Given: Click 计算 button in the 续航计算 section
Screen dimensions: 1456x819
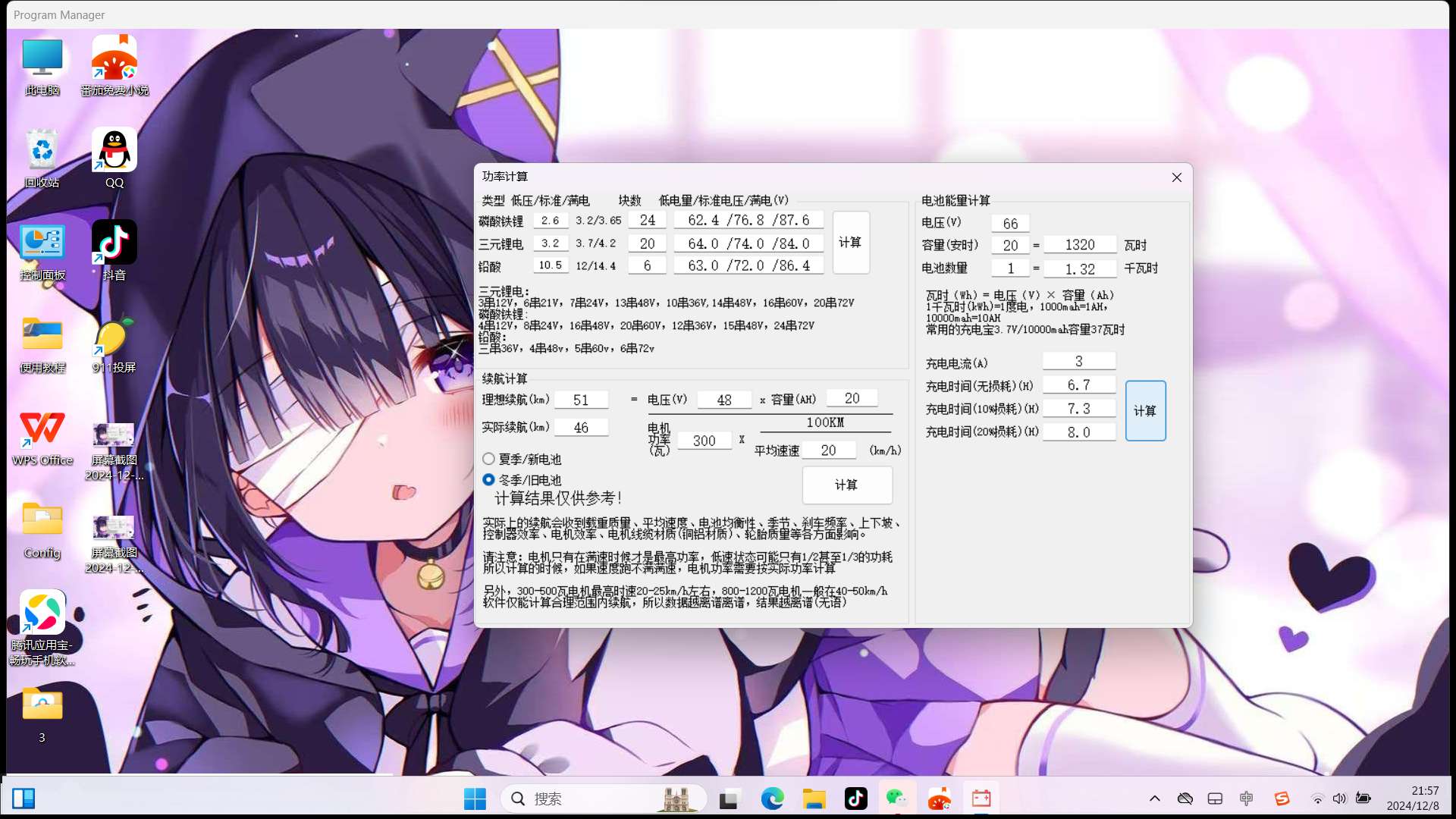Looking at the screenshot, I should point(847,485).
